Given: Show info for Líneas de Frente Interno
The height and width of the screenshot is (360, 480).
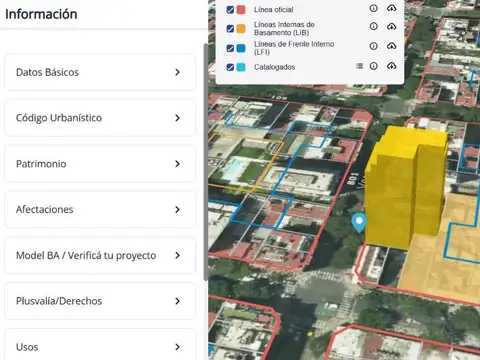Looking at the screenshot, I should [x=373, y=46].
